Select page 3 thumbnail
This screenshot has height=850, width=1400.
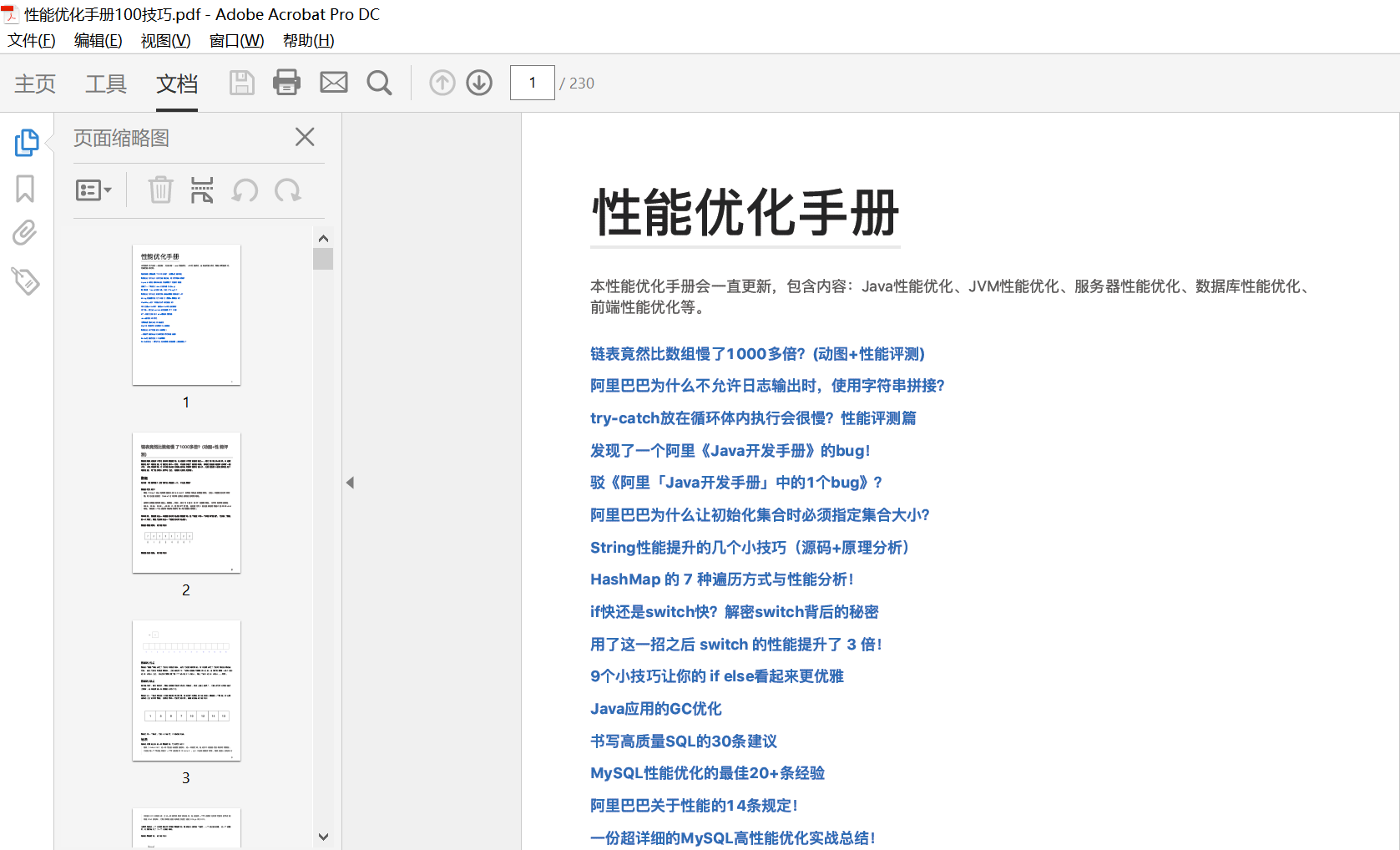[x=186, y=691]
